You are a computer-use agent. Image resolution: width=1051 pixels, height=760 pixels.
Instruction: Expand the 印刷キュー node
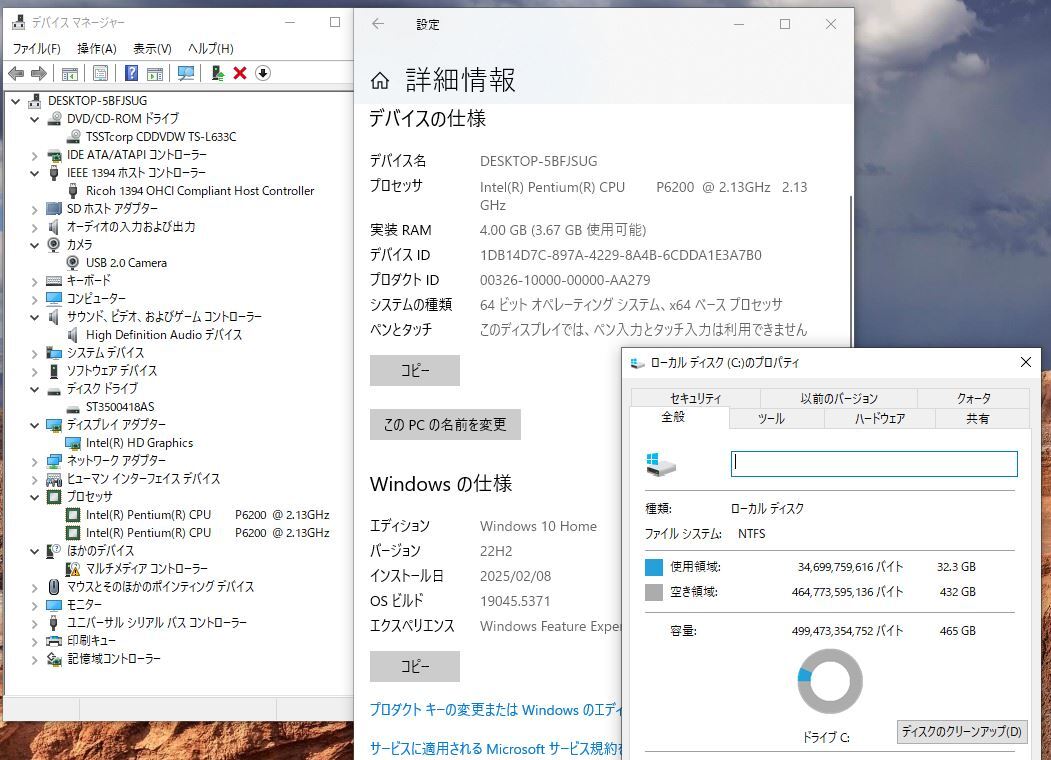tap(34, 641)
